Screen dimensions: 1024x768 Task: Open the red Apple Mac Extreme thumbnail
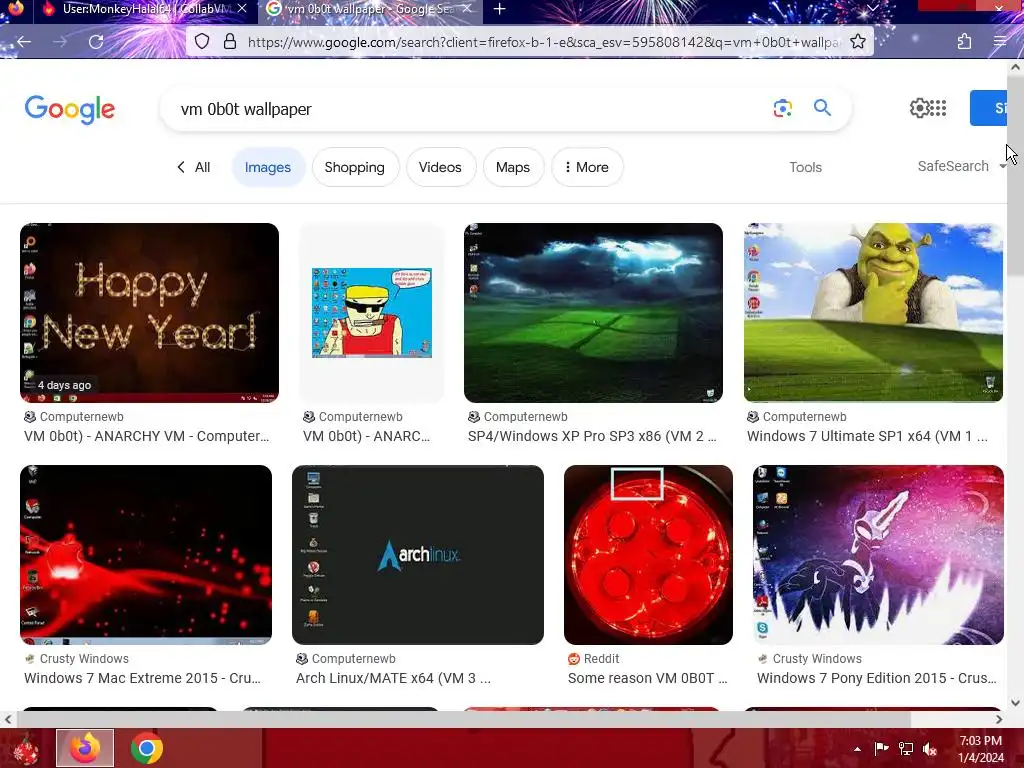(146, 555)
